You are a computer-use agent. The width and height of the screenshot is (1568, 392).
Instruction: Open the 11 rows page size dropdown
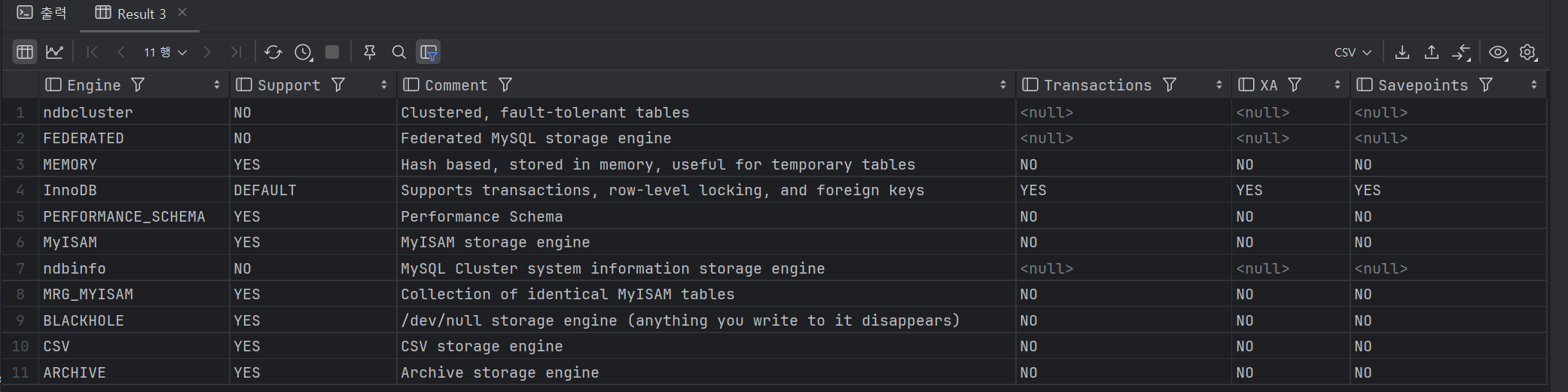pyautogui.click(x=166, y=52)
